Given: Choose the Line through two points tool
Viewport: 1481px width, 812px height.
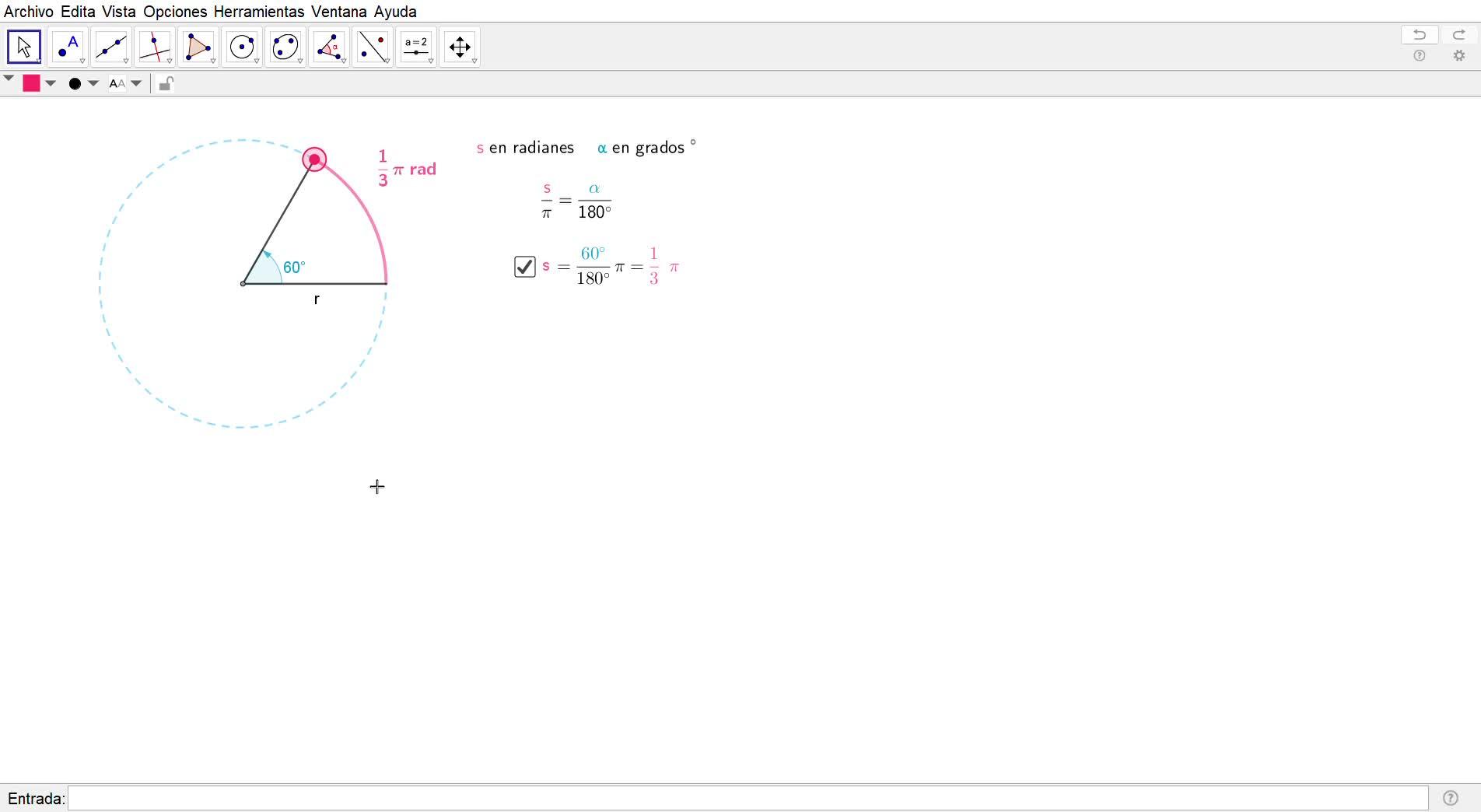Looking at the screenshot, I should click(111, 47).
